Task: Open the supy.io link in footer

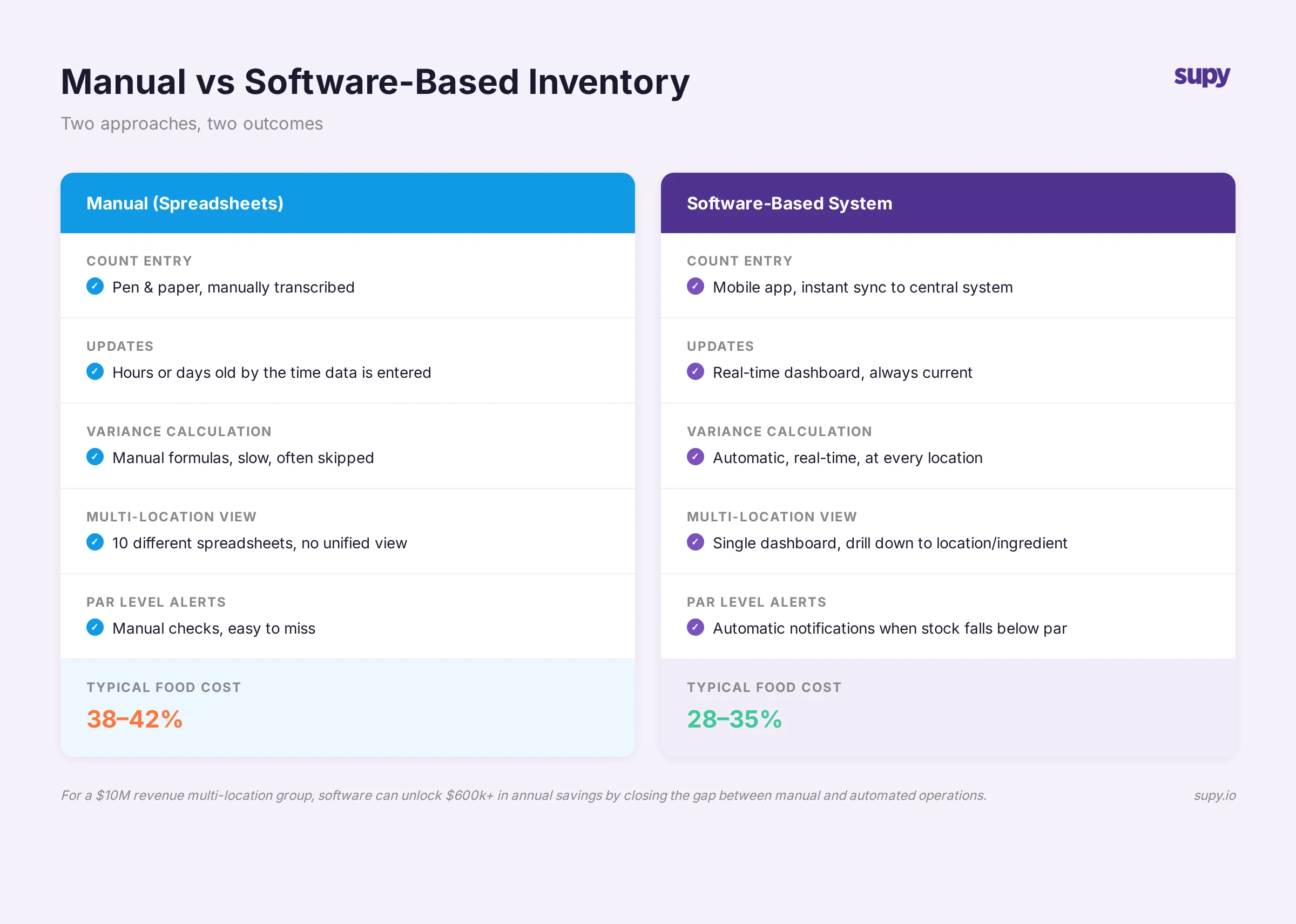Action: point(1215,796)
